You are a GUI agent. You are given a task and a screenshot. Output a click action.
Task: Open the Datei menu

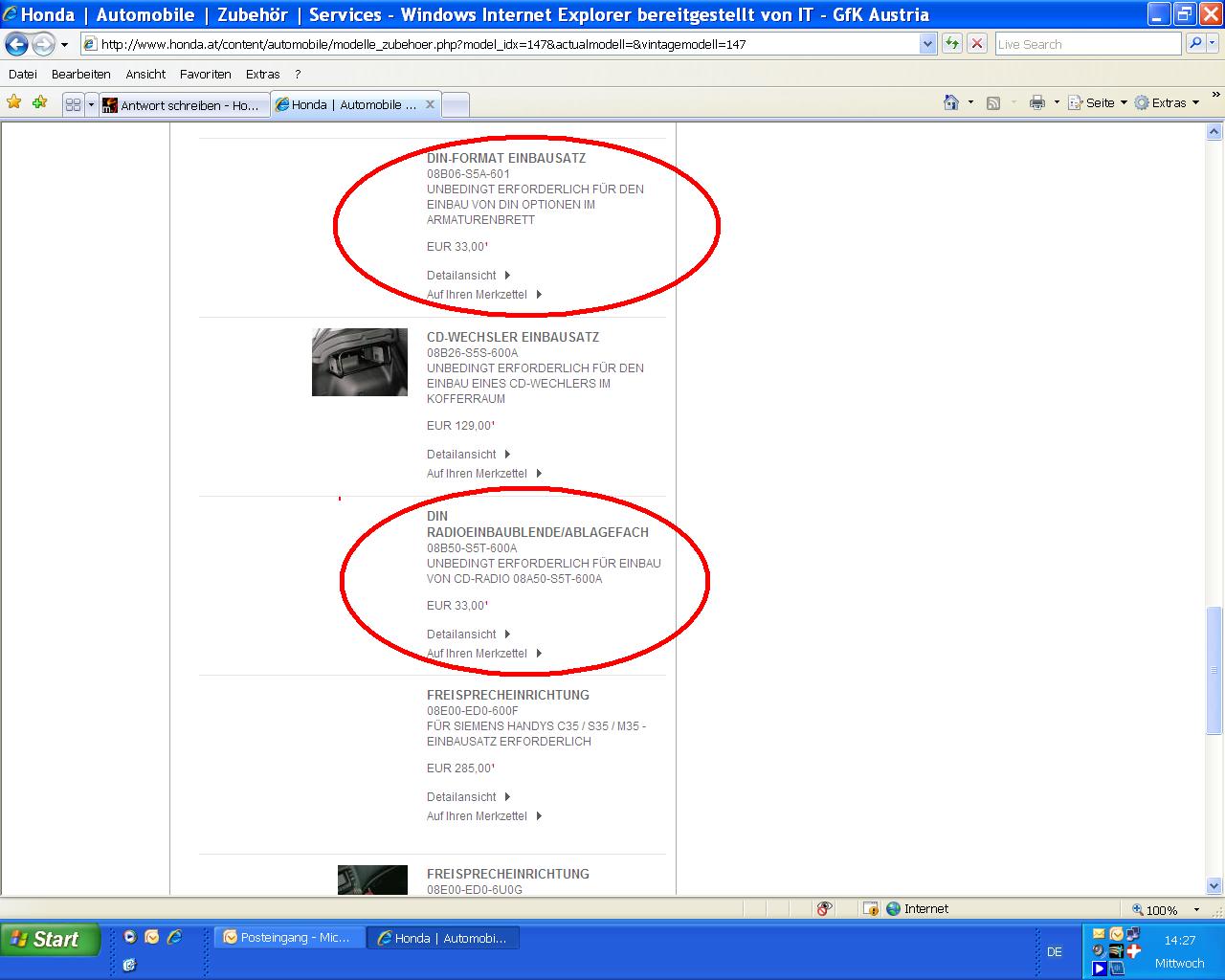pyautogui.click(x=23, y=74)
